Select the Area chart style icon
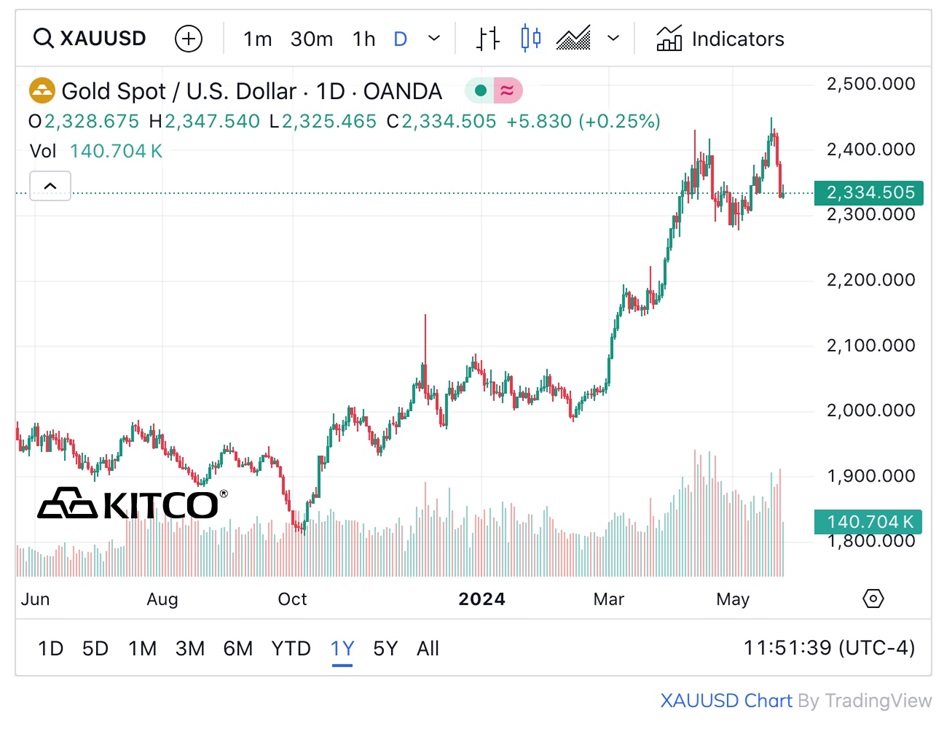944x729 pixels. tap(573, 39)
